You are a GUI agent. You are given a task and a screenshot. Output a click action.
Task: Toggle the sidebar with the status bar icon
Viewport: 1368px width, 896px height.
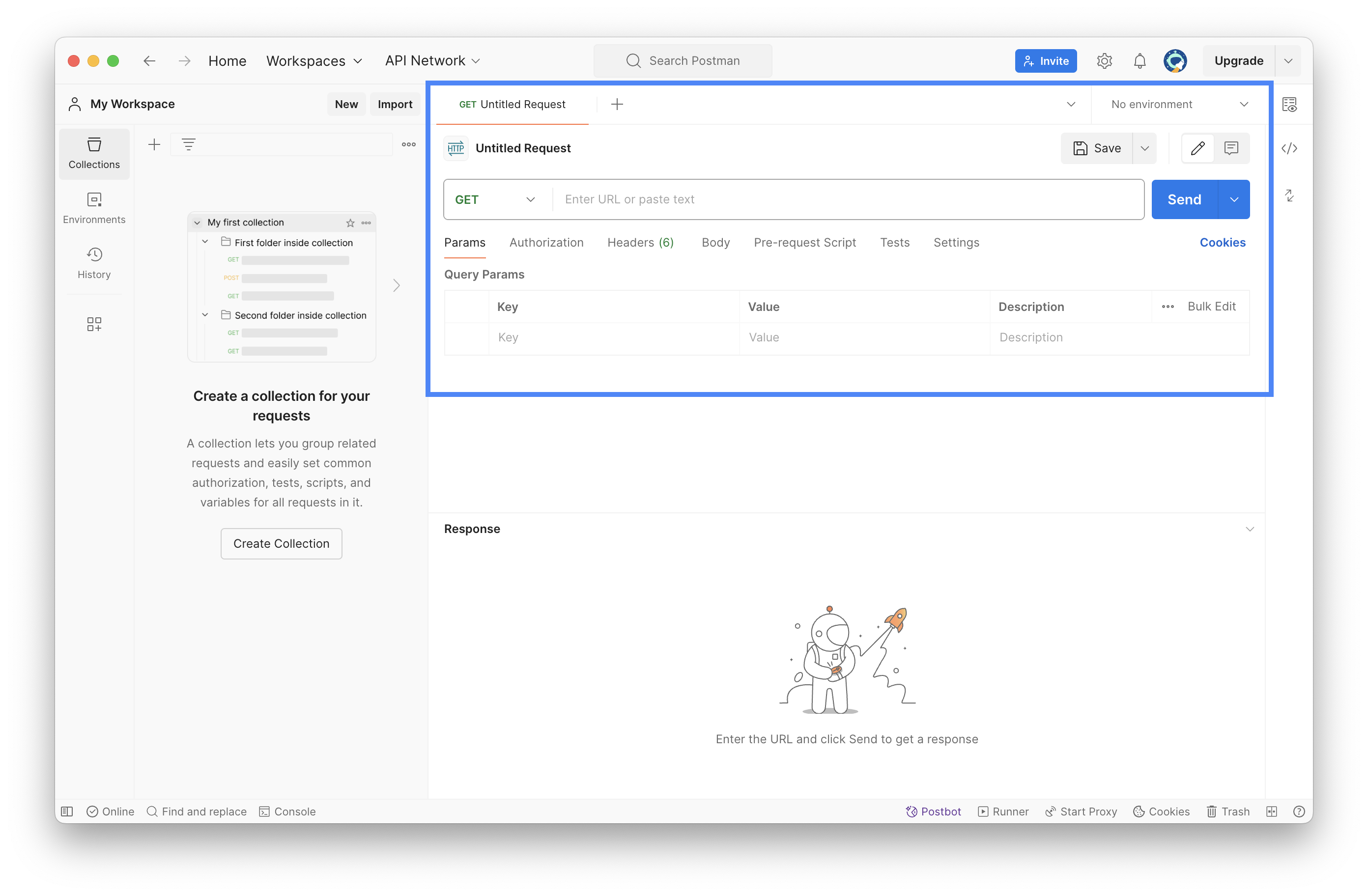coord(67,811)
